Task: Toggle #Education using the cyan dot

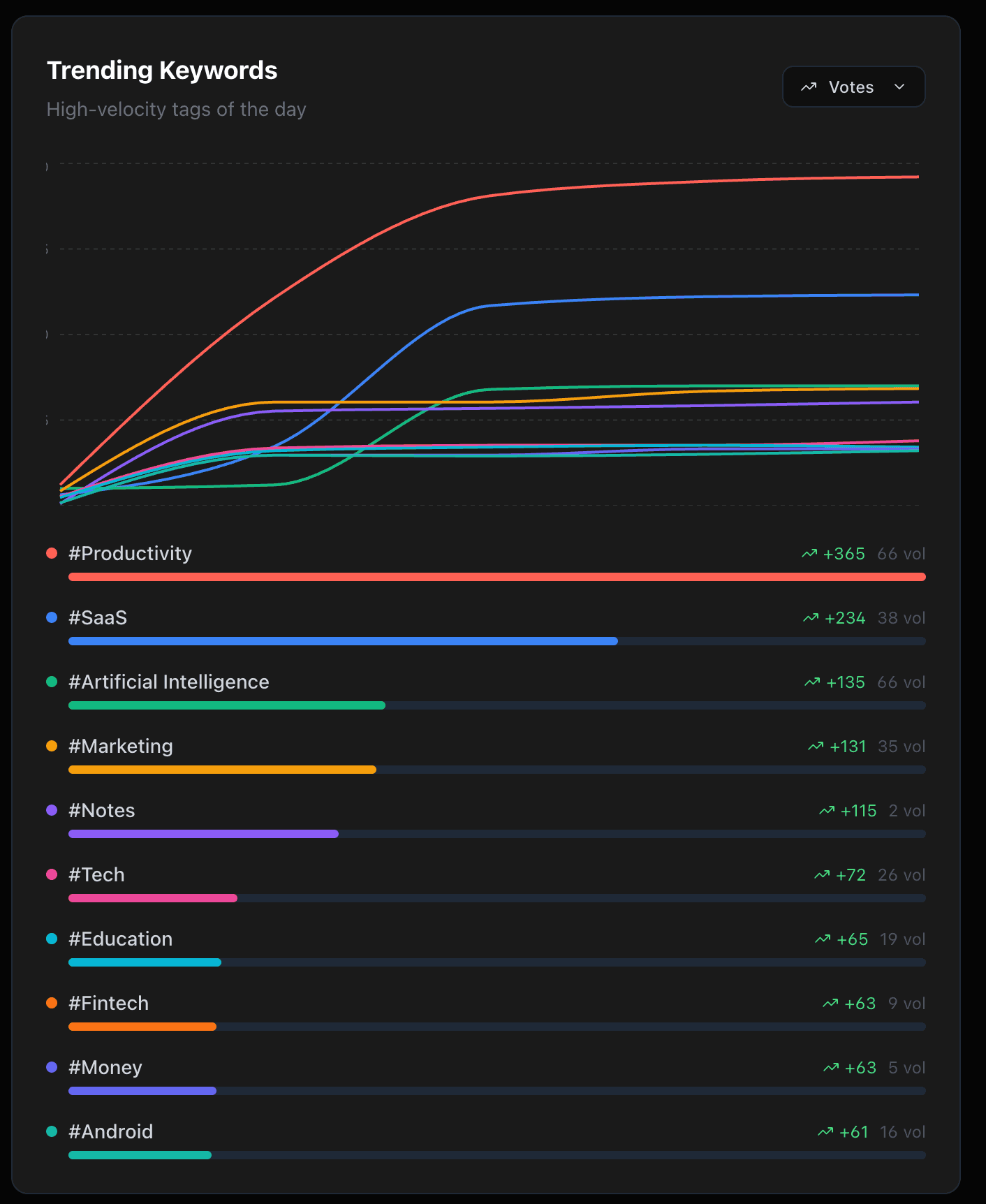Action: (x=51, y=939)
